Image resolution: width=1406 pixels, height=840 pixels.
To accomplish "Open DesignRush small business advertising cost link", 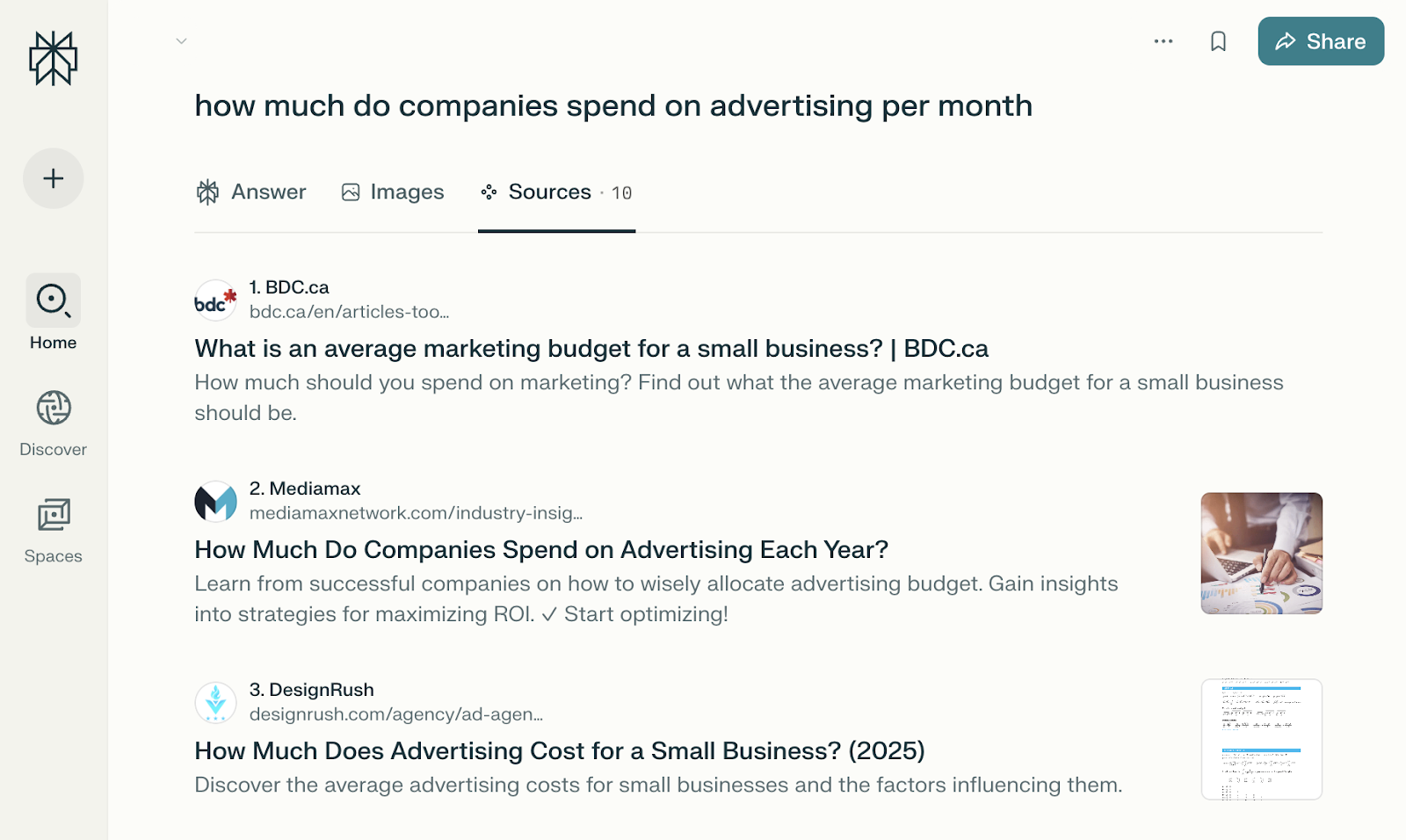I will click(560, 751).
